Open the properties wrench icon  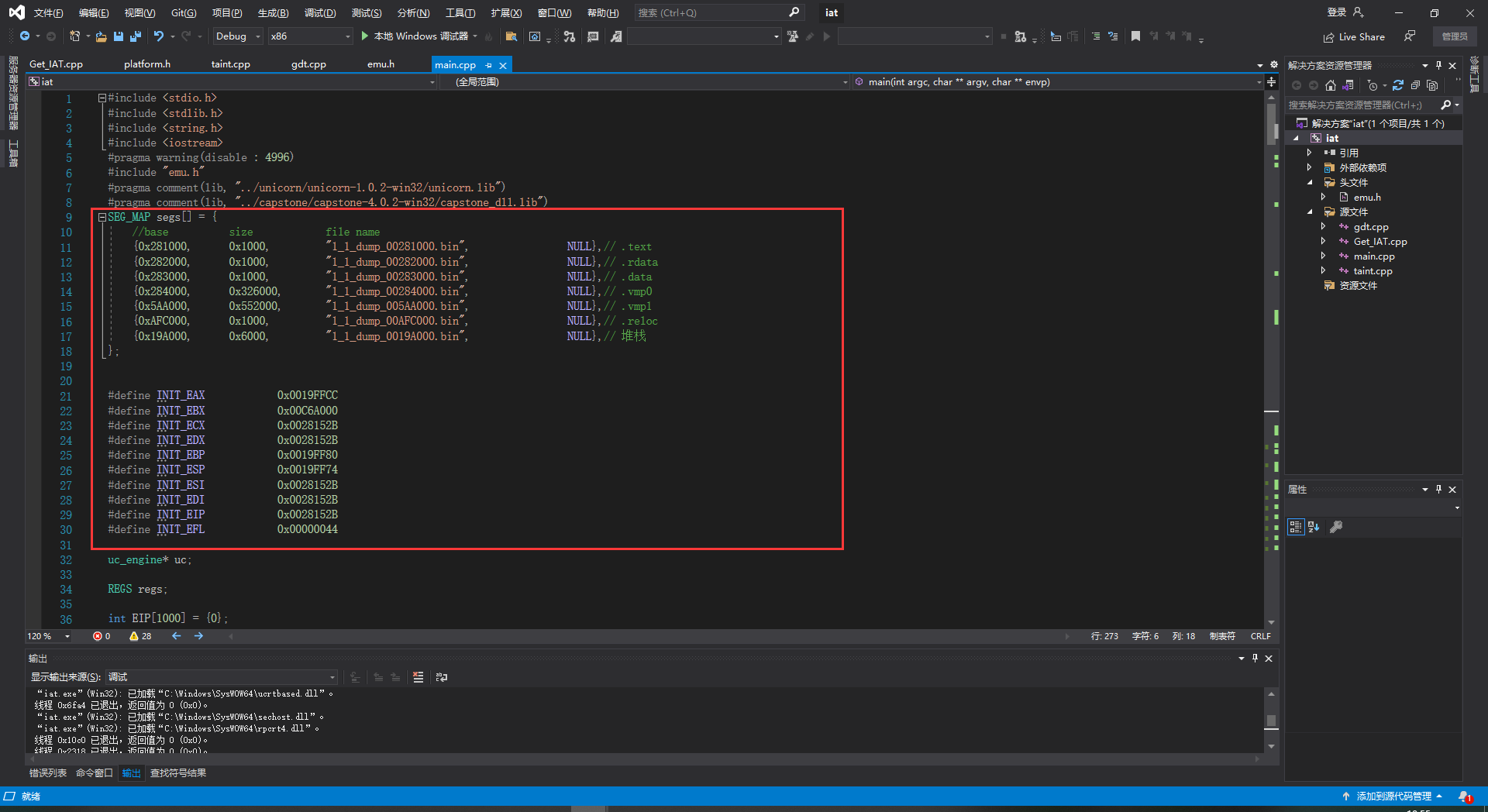(1336, 527)
